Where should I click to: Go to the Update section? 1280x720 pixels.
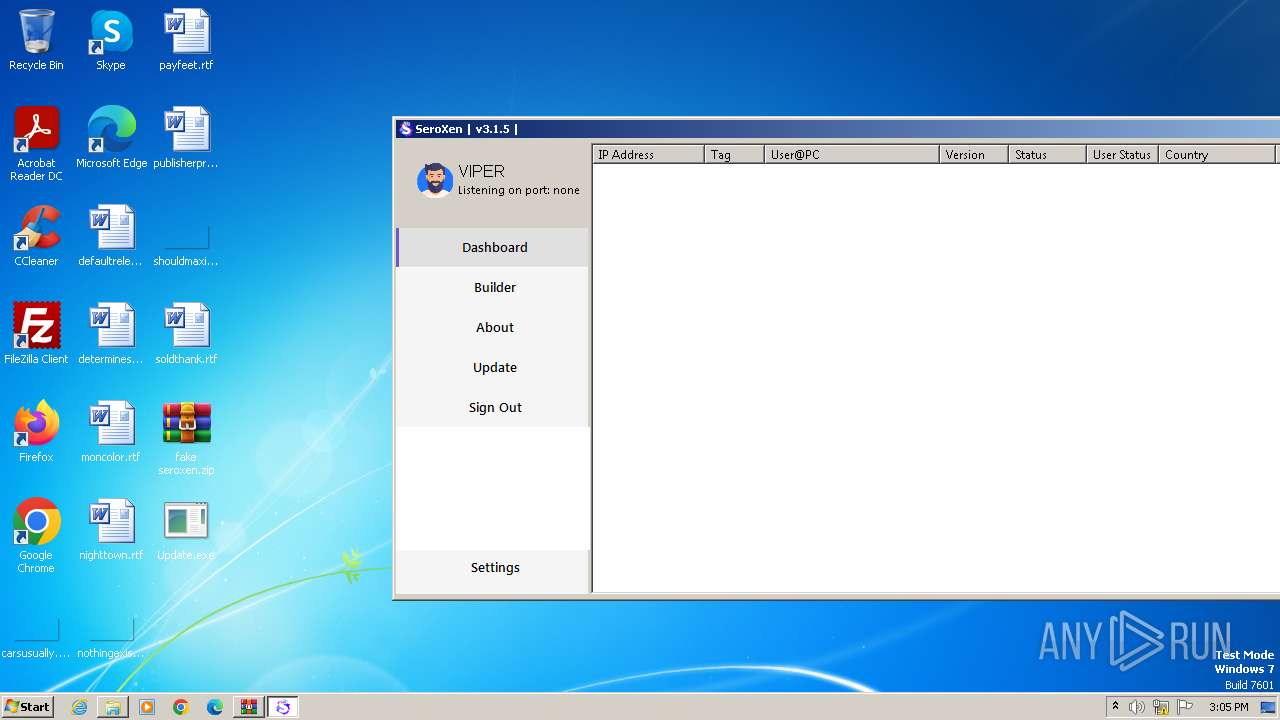pos(494,367)
